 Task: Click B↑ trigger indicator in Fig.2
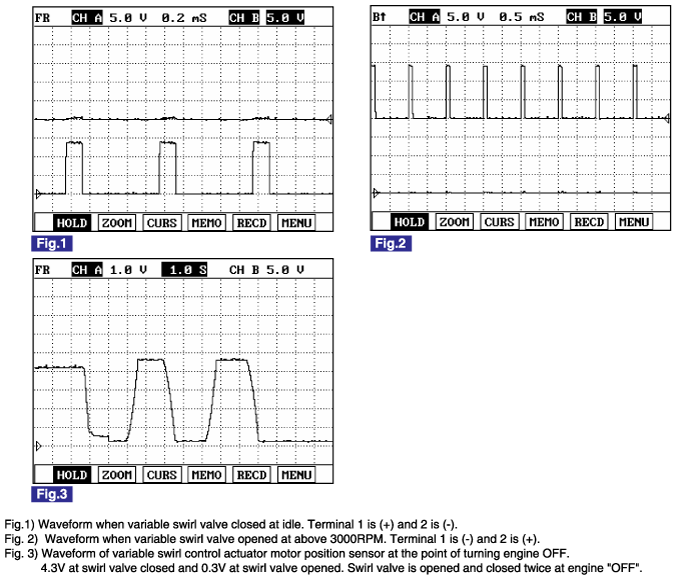(379, 17)
